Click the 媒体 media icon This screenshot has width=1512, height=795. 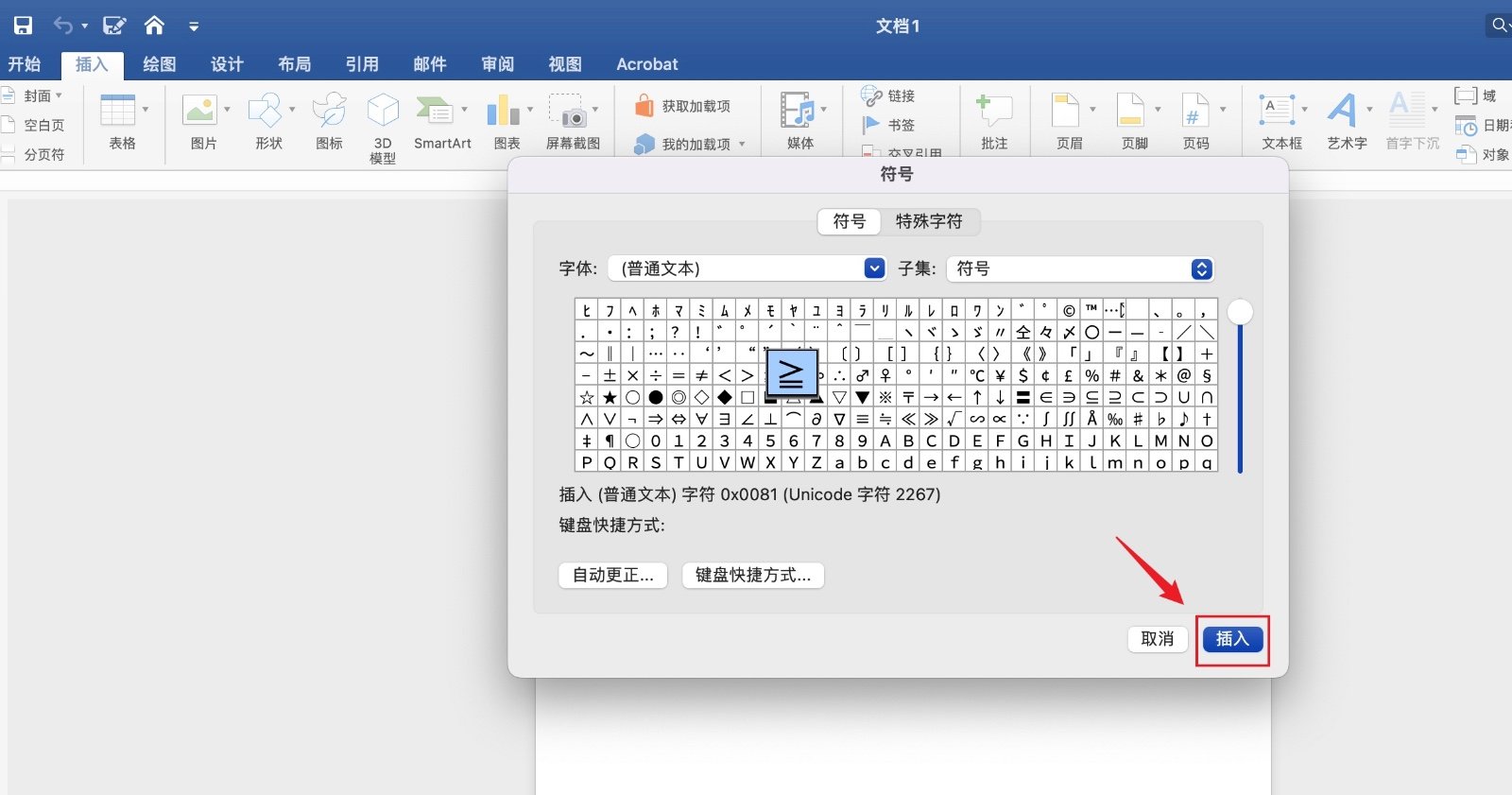798,110
